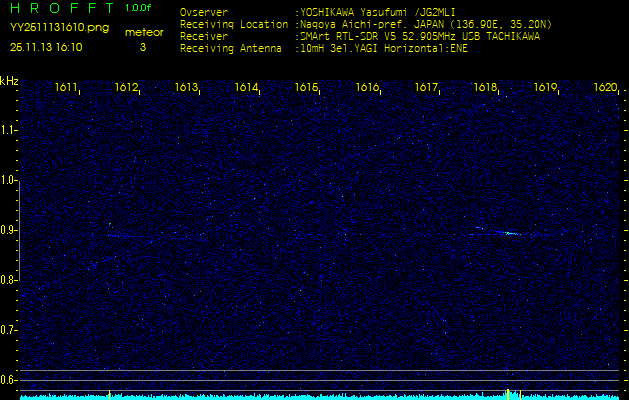Click the HROFFT title text
The image size is (629, 400).
pos(61,9)
